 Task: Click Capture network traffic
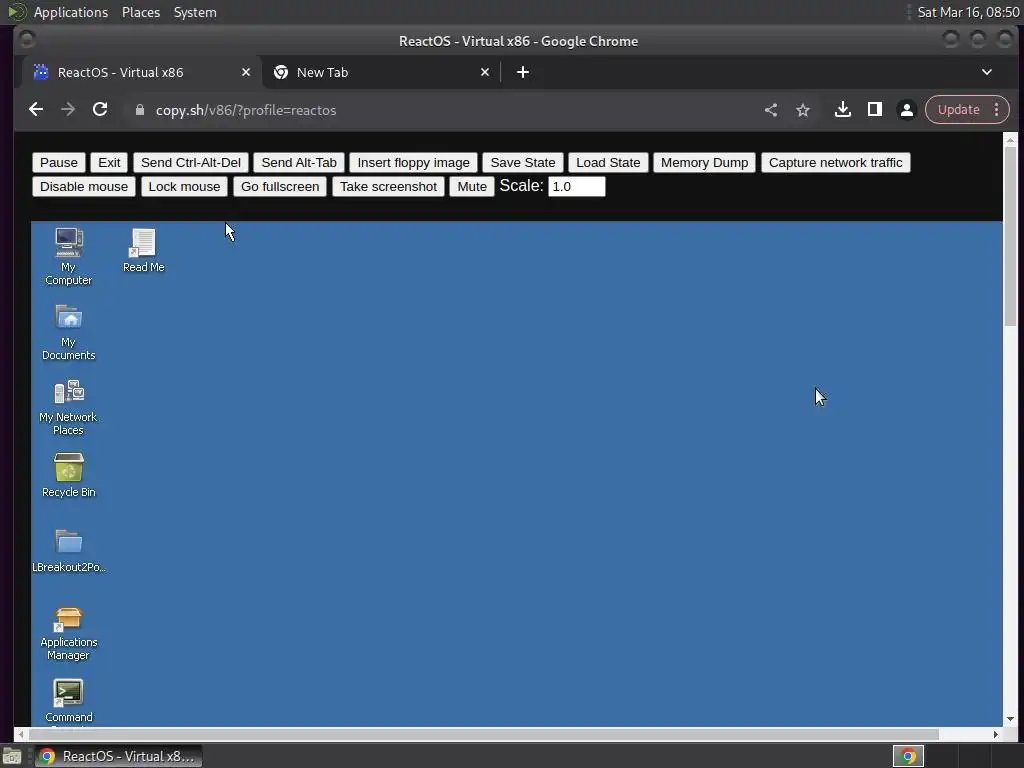(835, 163)
